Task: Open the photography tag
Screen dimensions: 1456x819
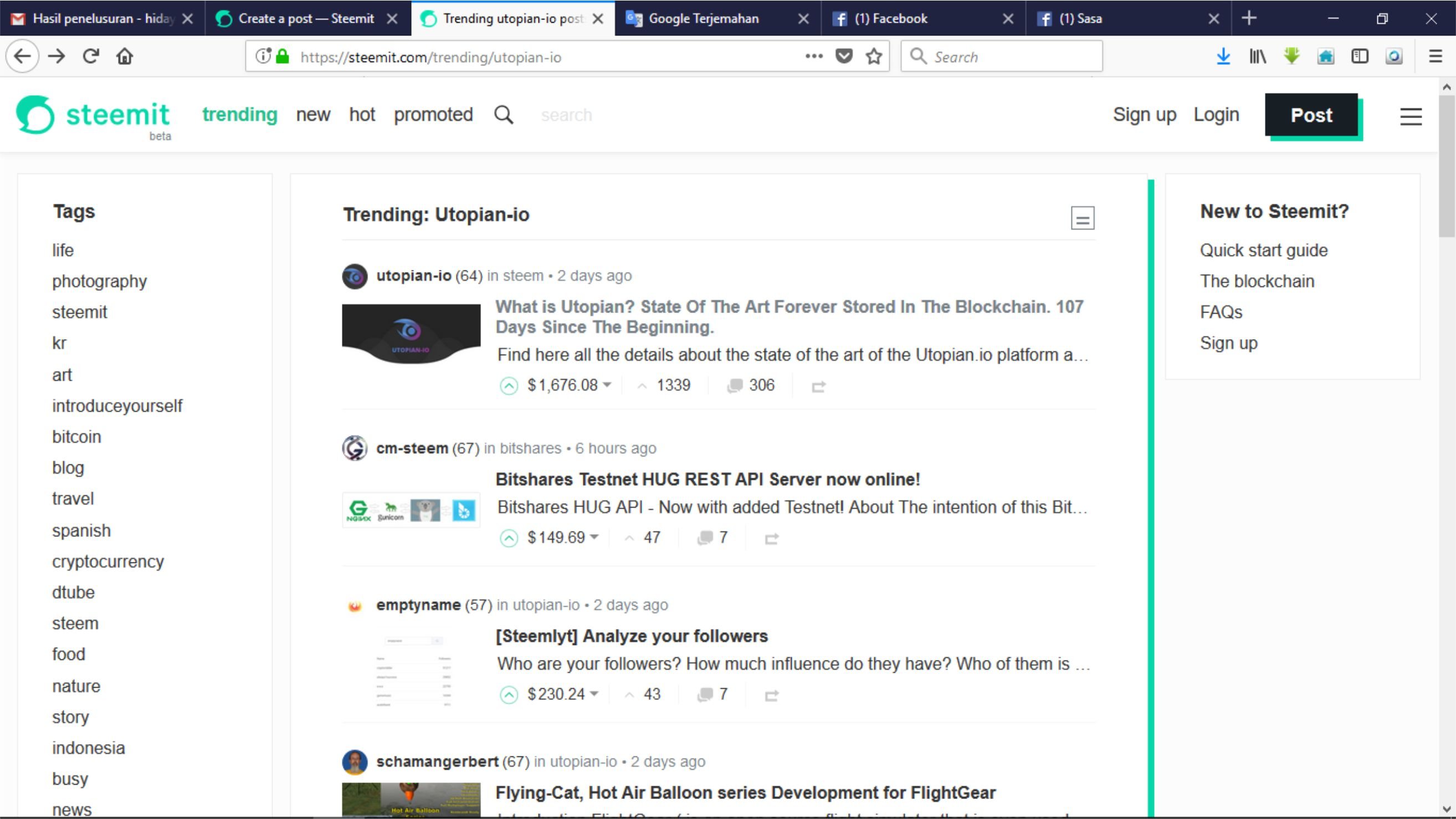Action: [x=100, y=281]
